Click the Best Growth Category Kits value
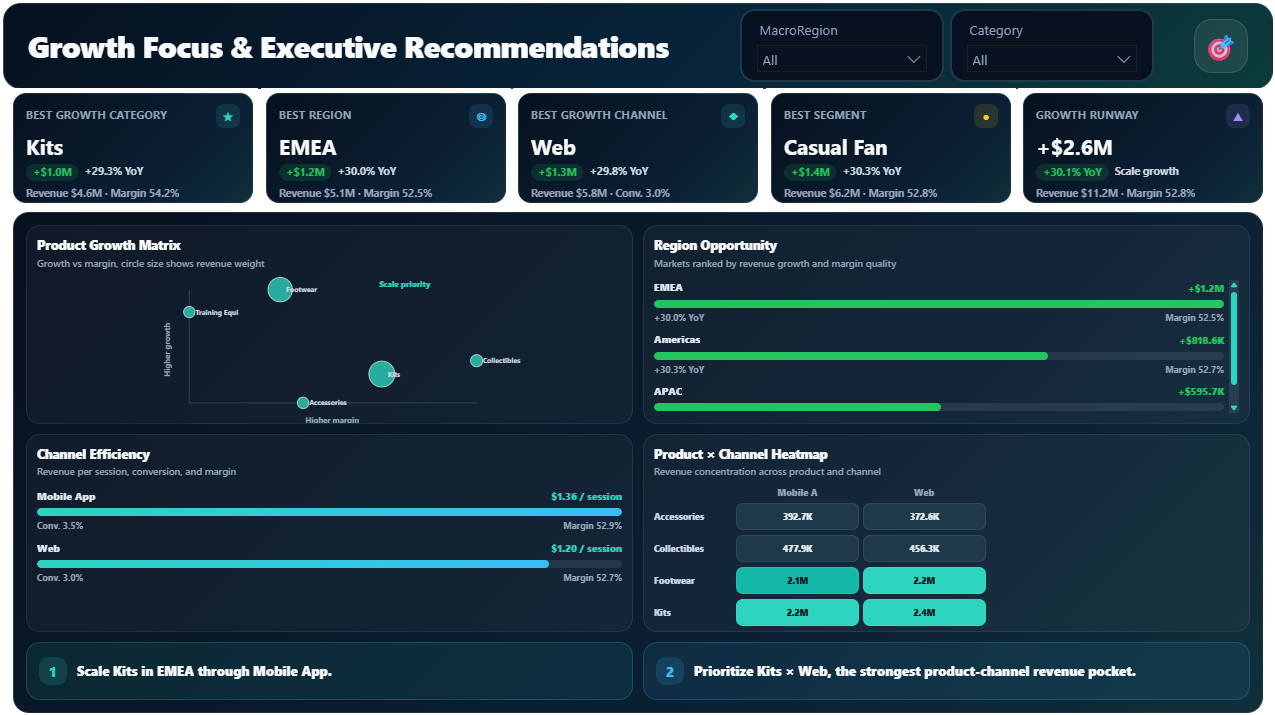 45,148
